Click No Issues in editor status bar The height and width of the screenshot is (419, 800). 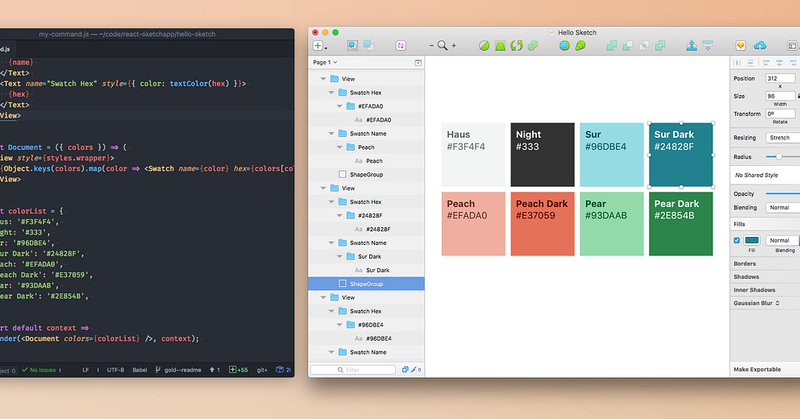pos(39,370)
